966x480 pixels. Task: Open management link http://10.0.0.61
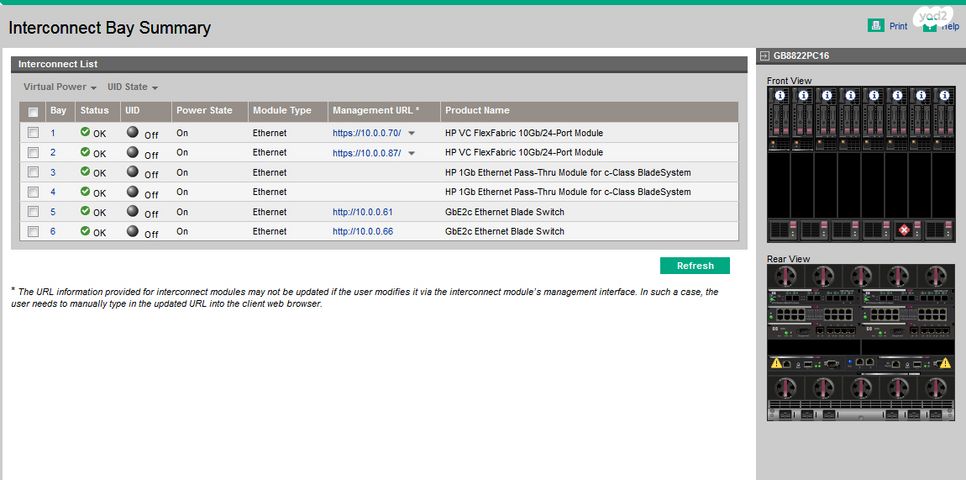[362, 212]
